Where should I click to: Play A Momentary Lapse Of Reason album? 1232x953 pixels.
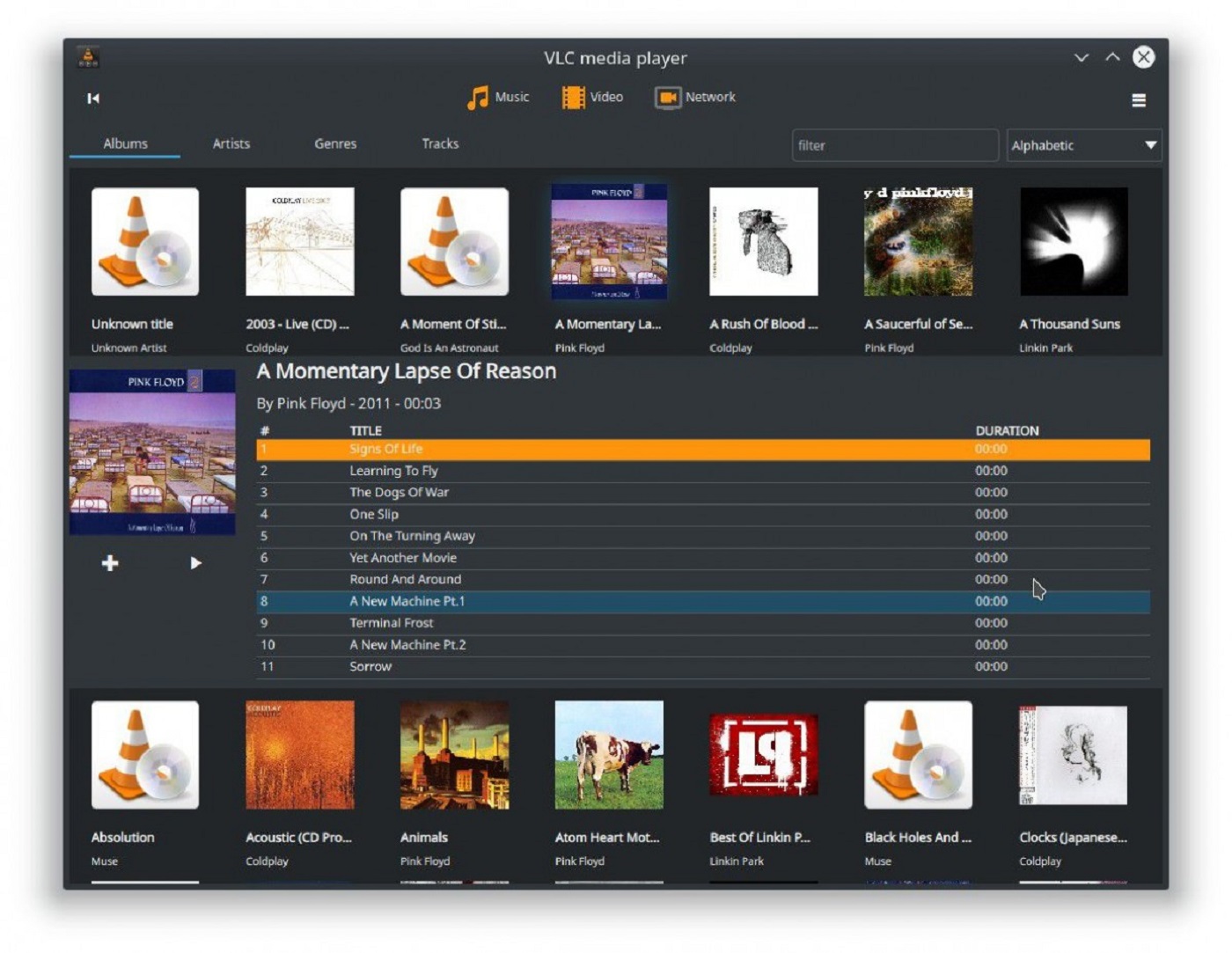click(x=195, y=563)
